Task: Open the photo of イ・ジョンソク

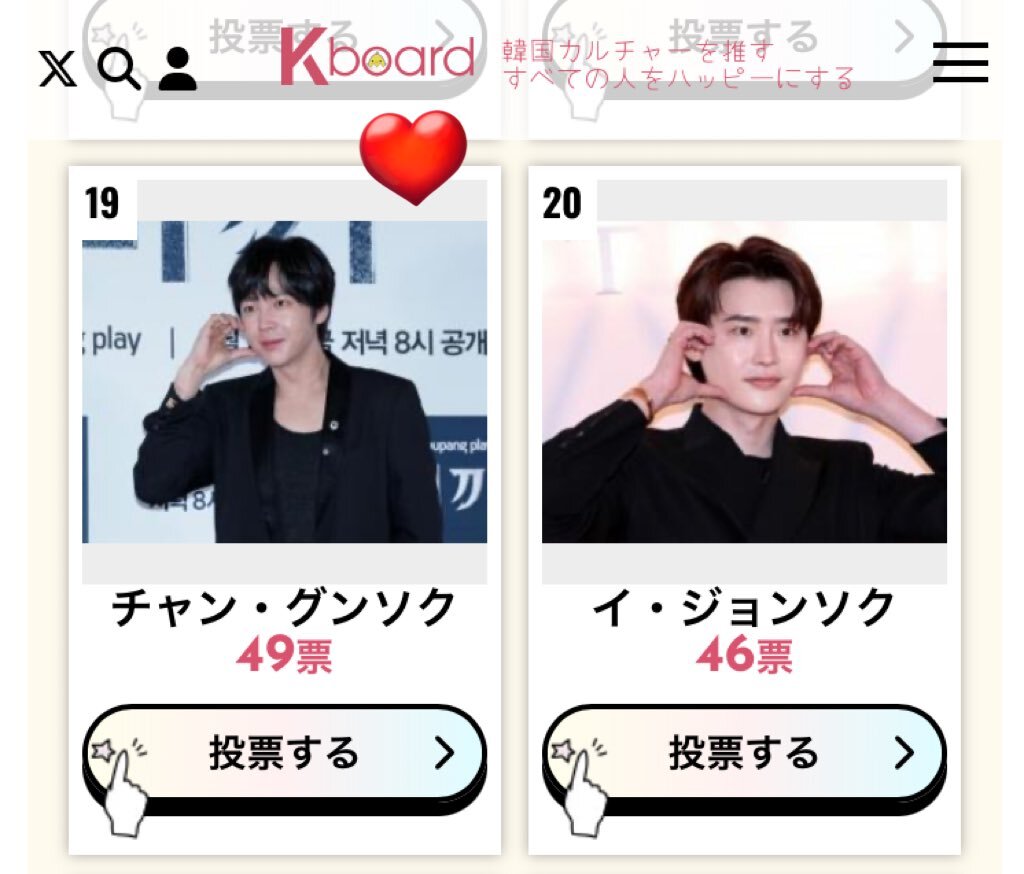Action: click(744, 381)
